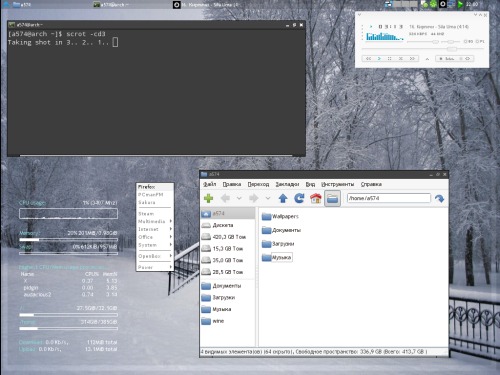Select the 28,5 GB Том volume

(x=228, y=272)
